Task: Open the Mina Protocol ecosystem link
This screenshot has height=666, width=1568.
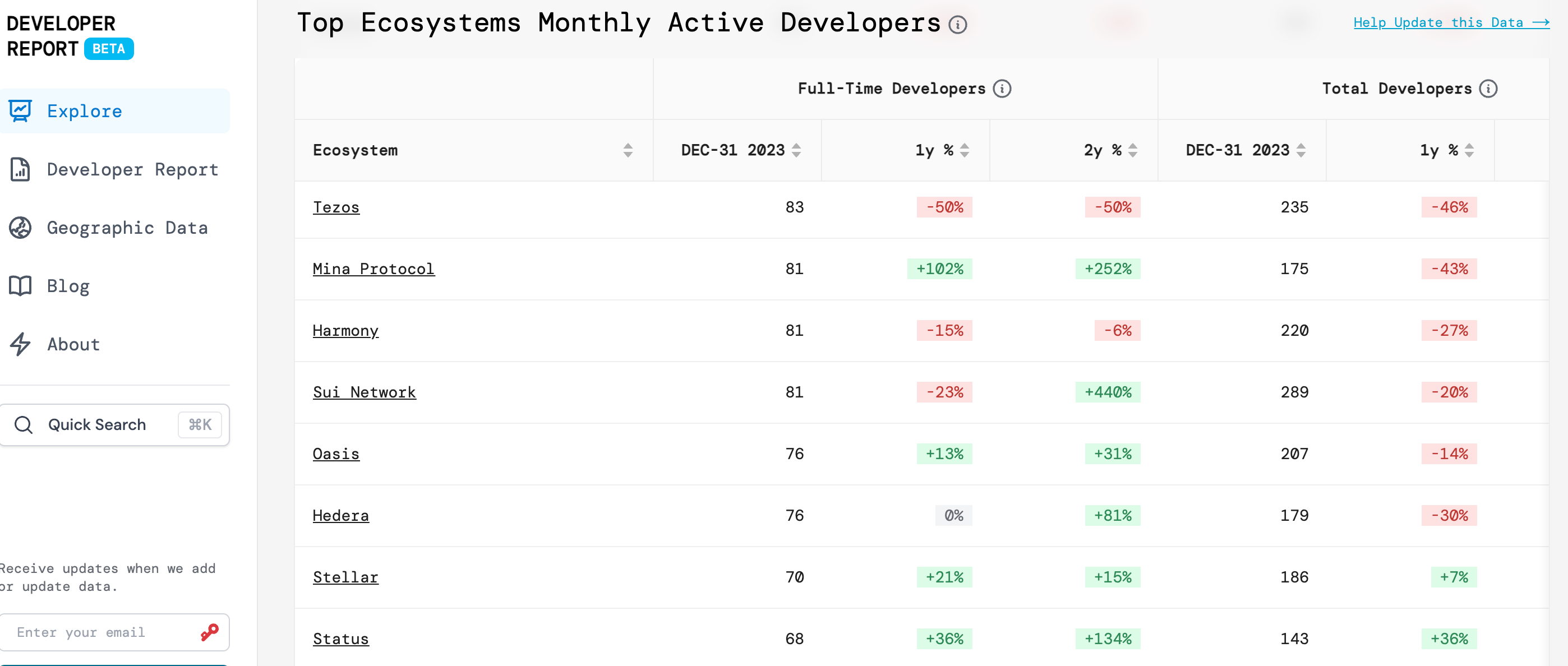Action: point(373,269)
